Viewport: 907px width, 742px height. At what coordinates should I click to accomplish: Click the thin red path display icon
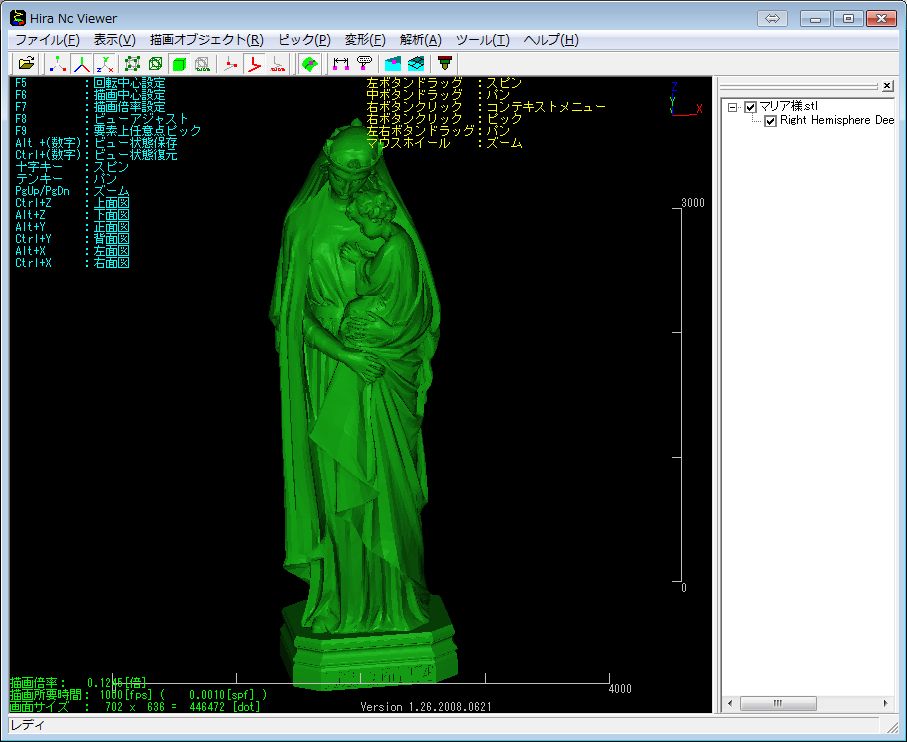click(231, 64)
